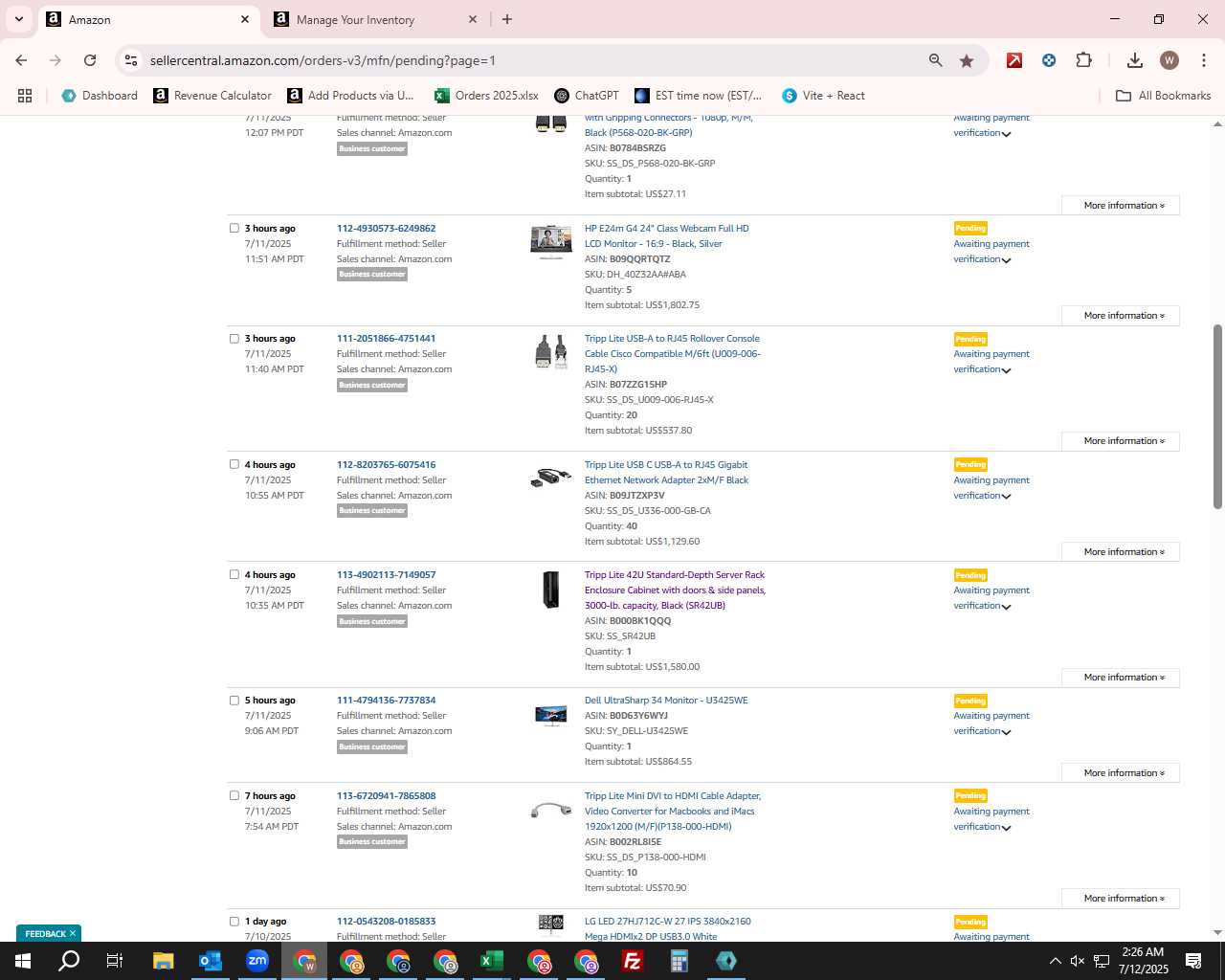Viewport: 1225px width, 980px height.
Task: Expand payment status for Dell UltraSharp order
Action: 1006,732
